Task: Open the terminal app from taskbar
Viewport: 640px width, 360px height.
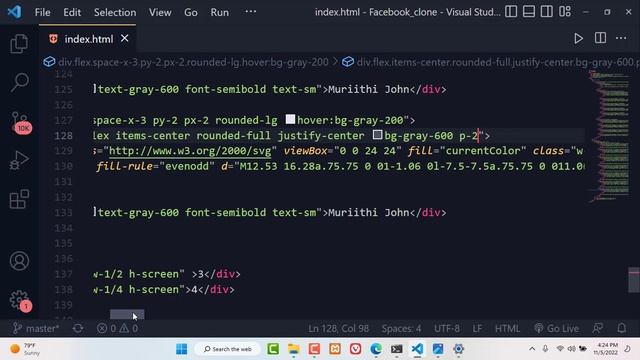Action: pyautogui.click(x=396, y=349)
